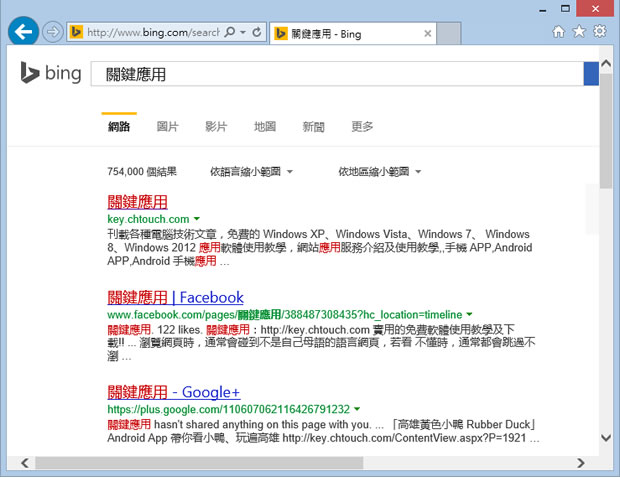Click the vertical scrollbar thumb
Viewport: 620px width, 478px height.
(x=606, y=130)
